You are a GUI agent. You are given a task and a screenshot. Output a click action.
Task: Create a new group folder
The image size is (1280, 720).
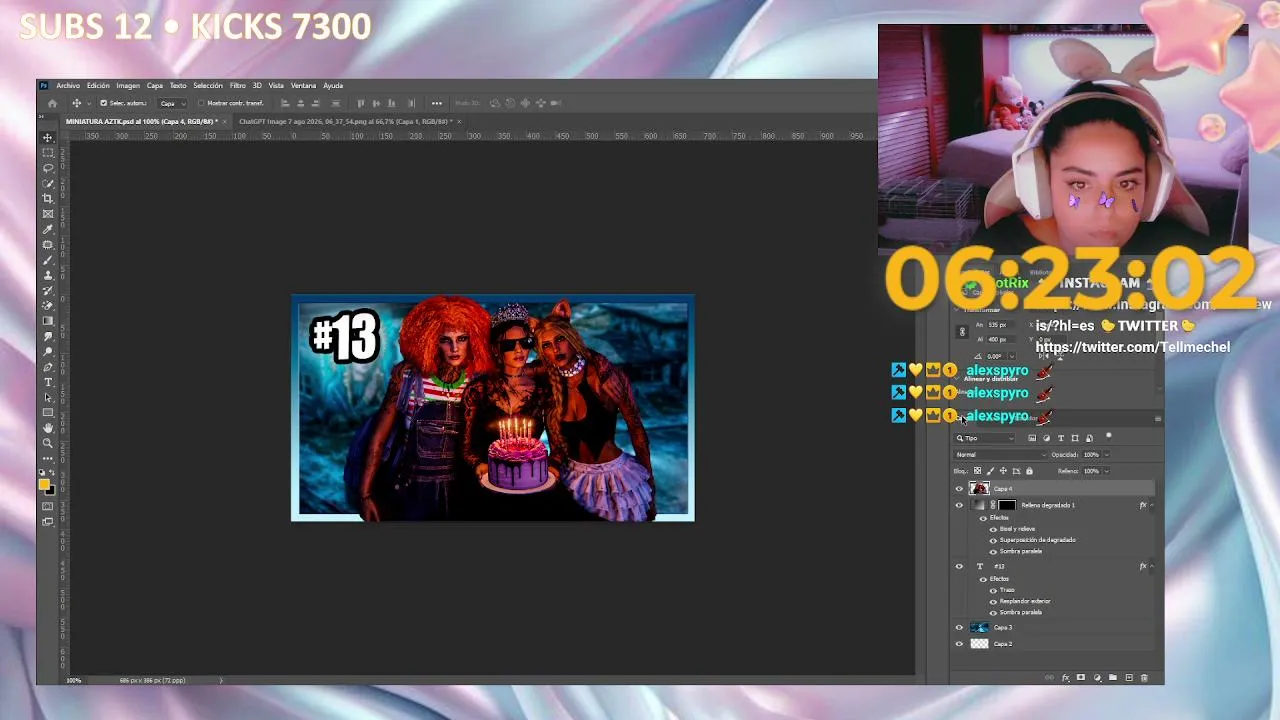1113,678
